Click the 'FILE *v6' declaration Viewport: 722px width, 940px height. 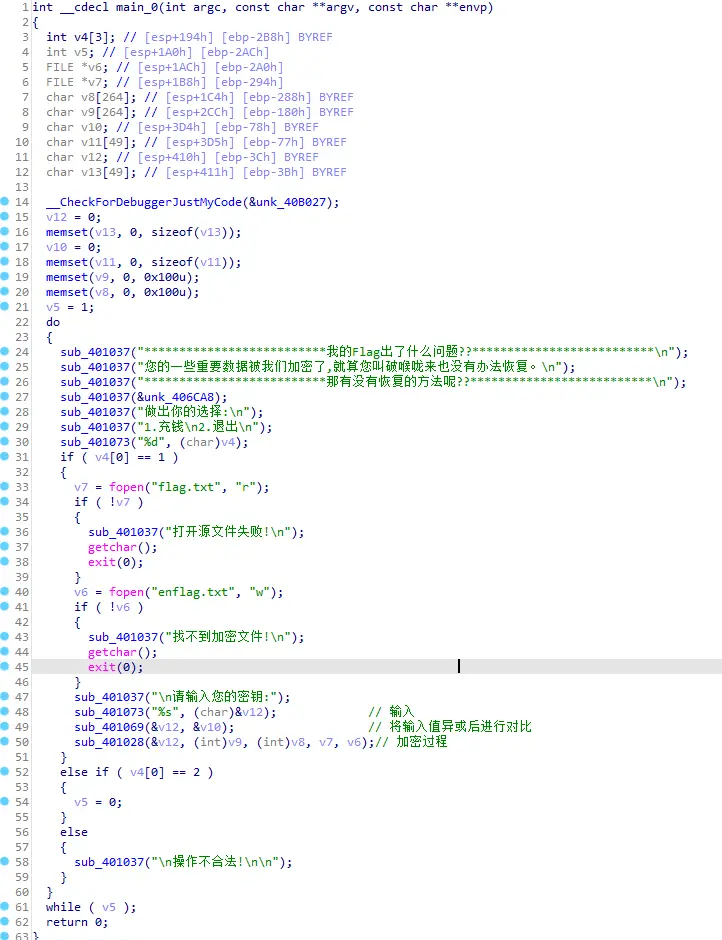click(77, 67)
